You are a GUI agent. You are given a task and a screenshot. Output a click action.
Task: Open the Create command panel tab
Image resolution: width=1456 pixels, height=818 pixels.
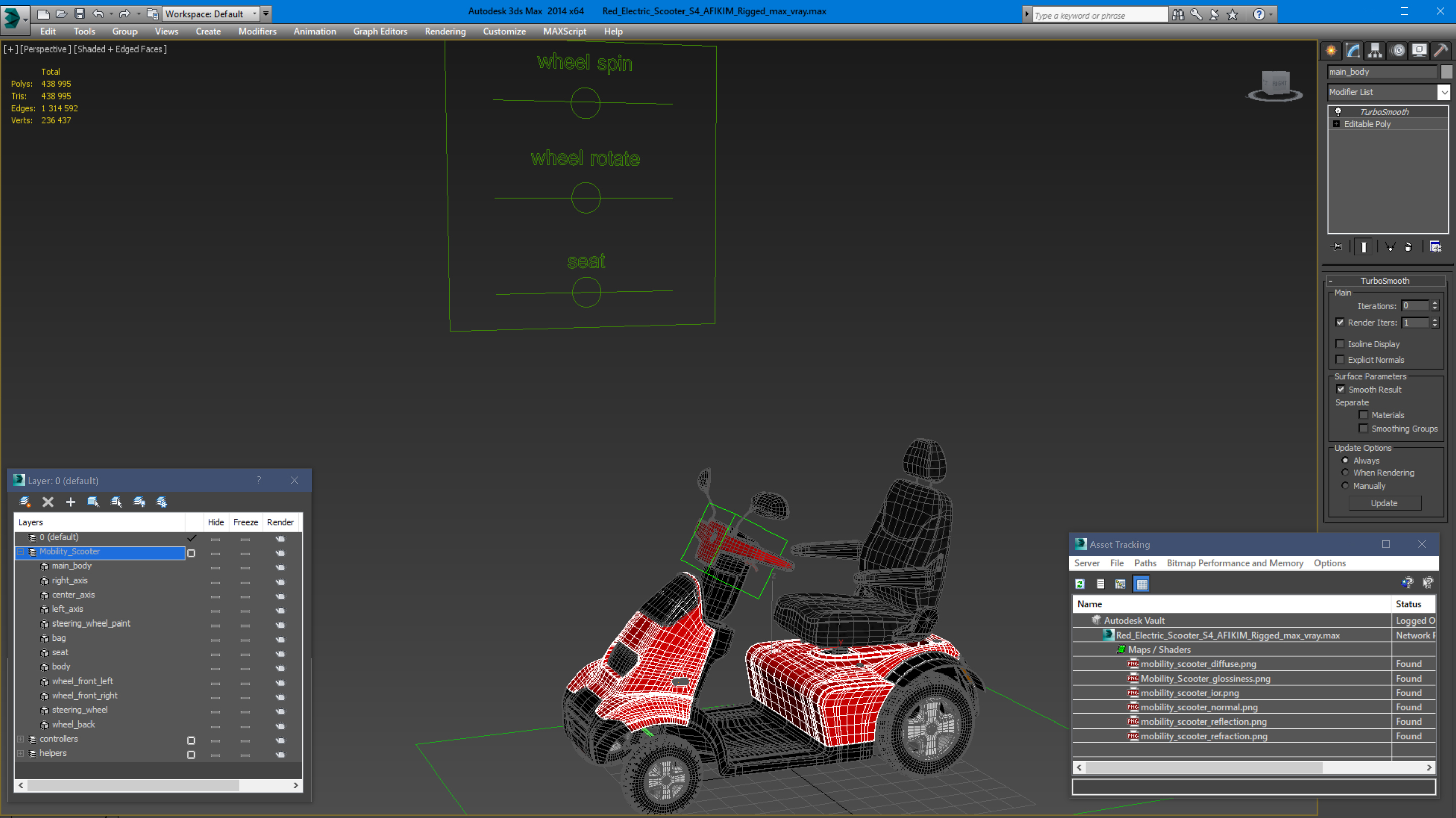coord(1331,51)
